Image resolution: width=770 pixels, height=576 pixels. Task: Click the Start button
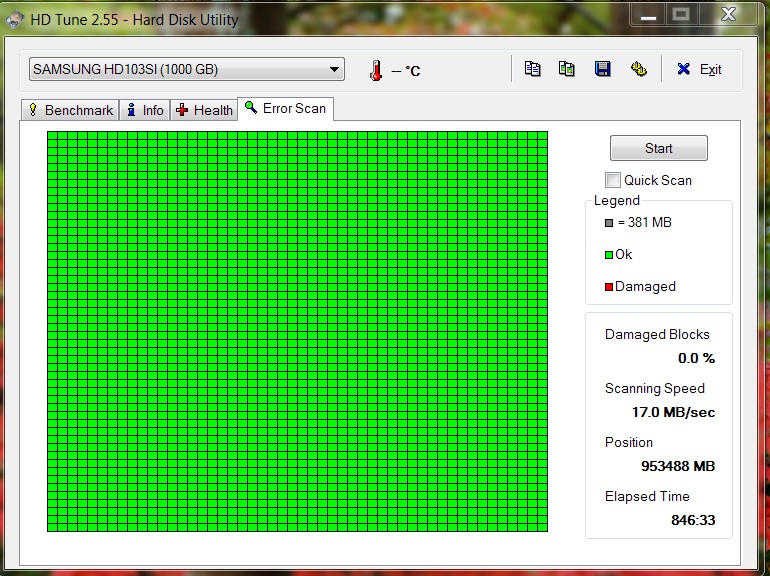point(659,148)
